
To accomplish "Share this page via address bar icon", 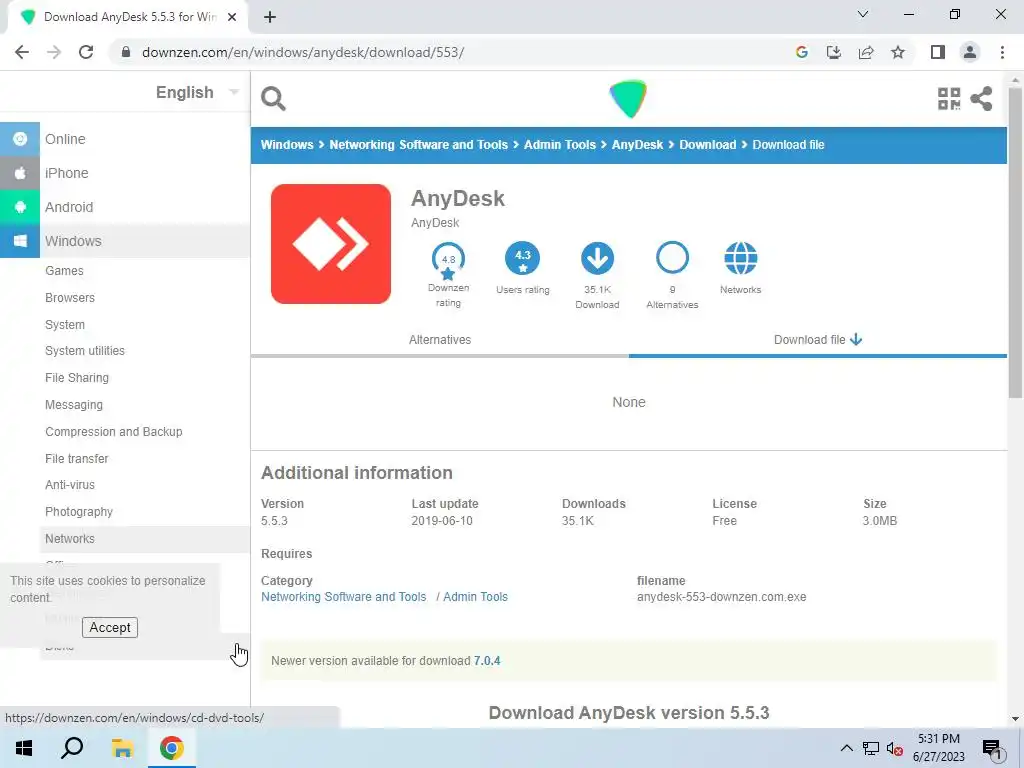I will click(x=866, y=52).
